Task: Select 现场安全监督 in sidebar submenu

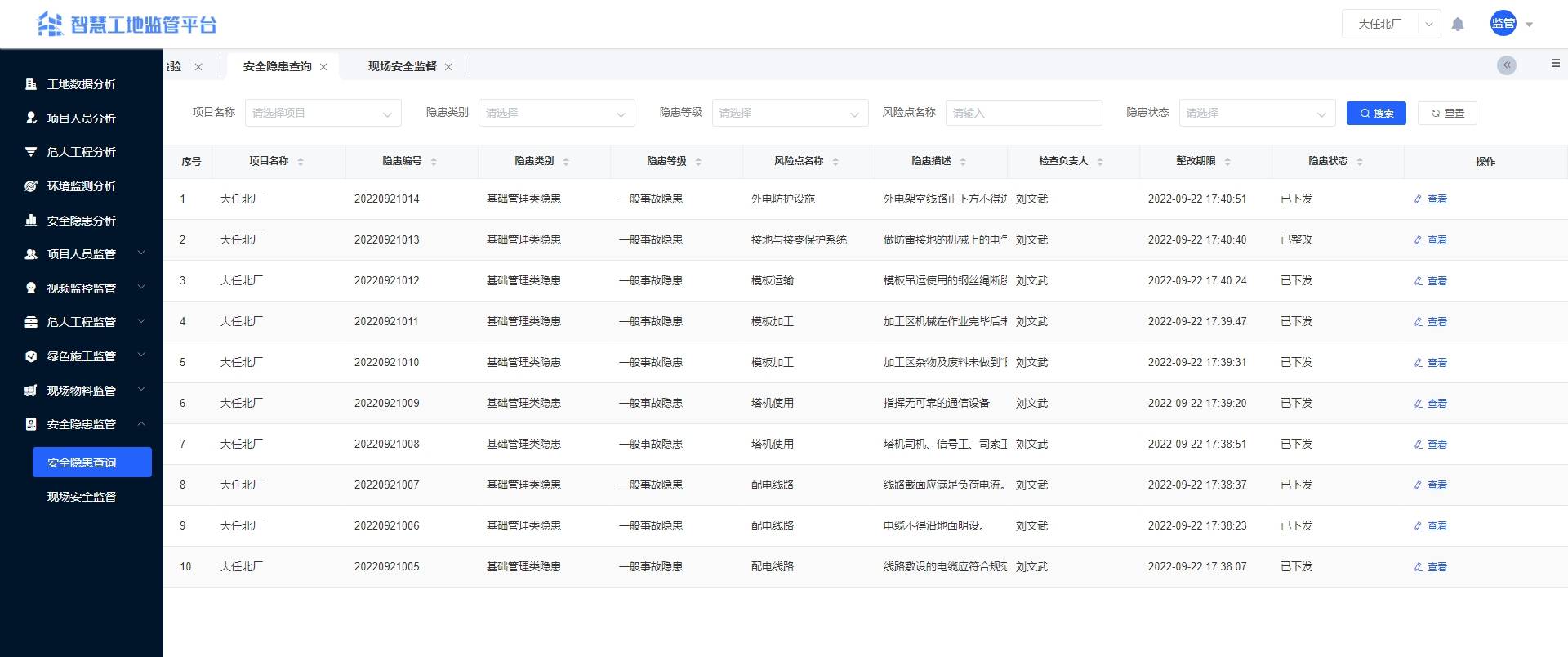Action: click(x=81, y=497)
